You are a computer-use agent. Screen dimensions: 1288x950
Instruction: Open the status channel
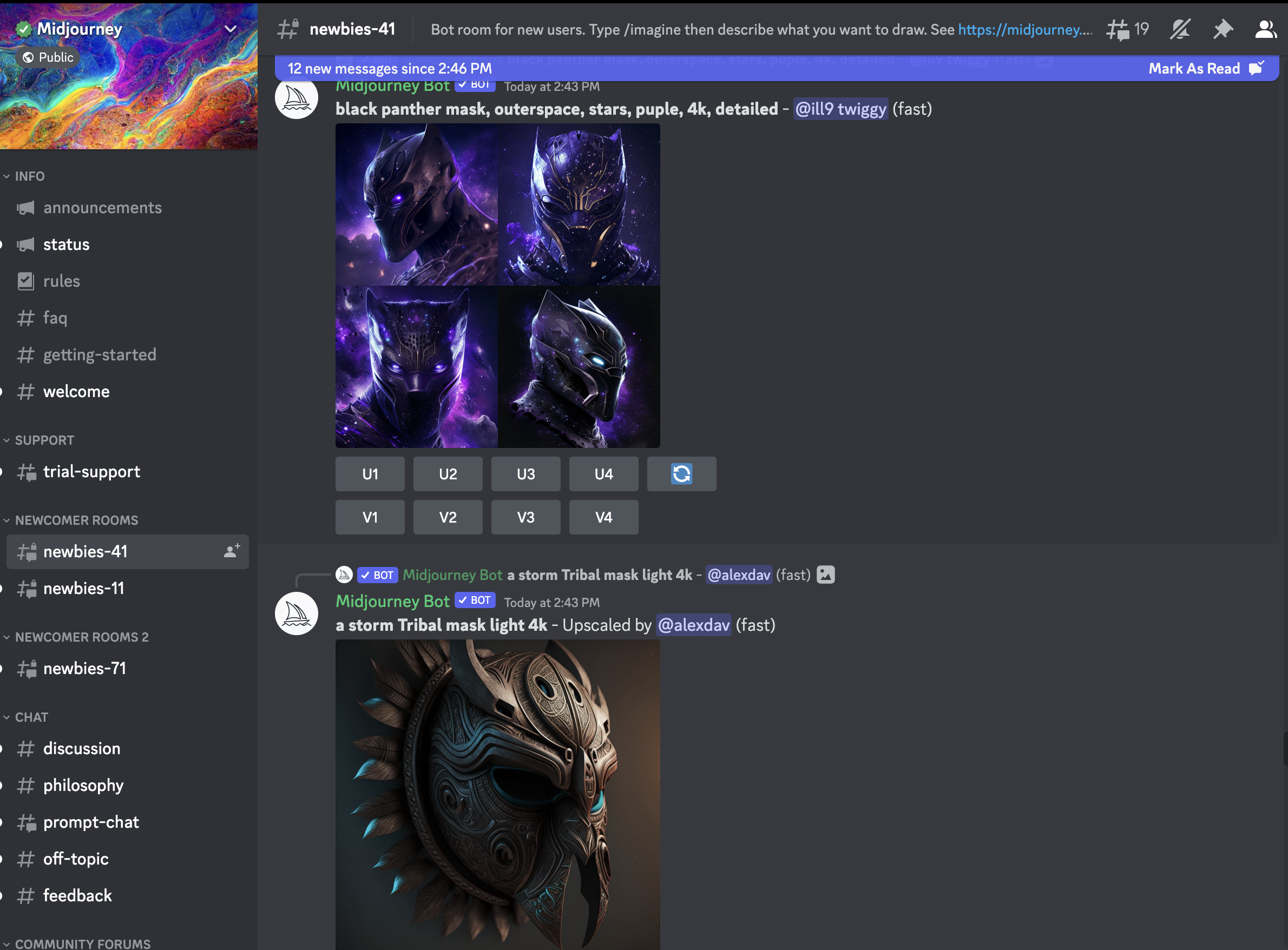pos(128,245)
